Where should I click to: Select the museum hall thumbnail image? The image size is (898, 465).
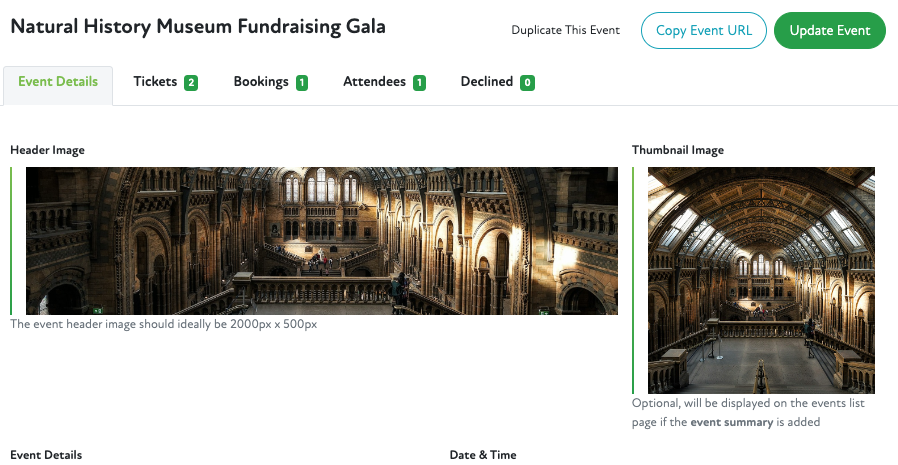(x=761, y=280)
